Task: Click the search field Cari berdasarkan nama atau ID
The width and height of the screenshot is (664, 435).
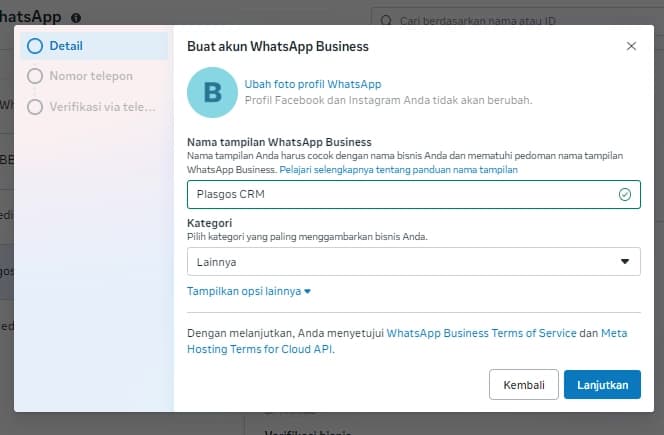Action: (517, 20)
